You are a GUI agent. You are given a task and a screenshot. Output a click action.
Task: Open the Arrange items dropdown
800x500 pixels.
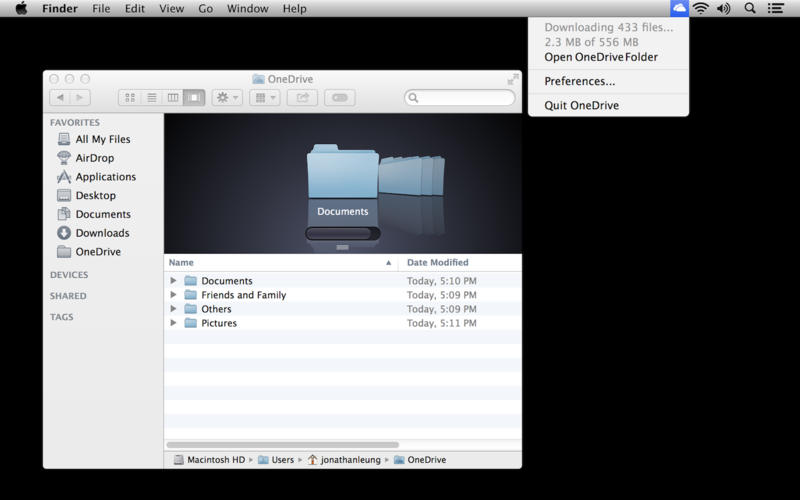tap(264, 97)
